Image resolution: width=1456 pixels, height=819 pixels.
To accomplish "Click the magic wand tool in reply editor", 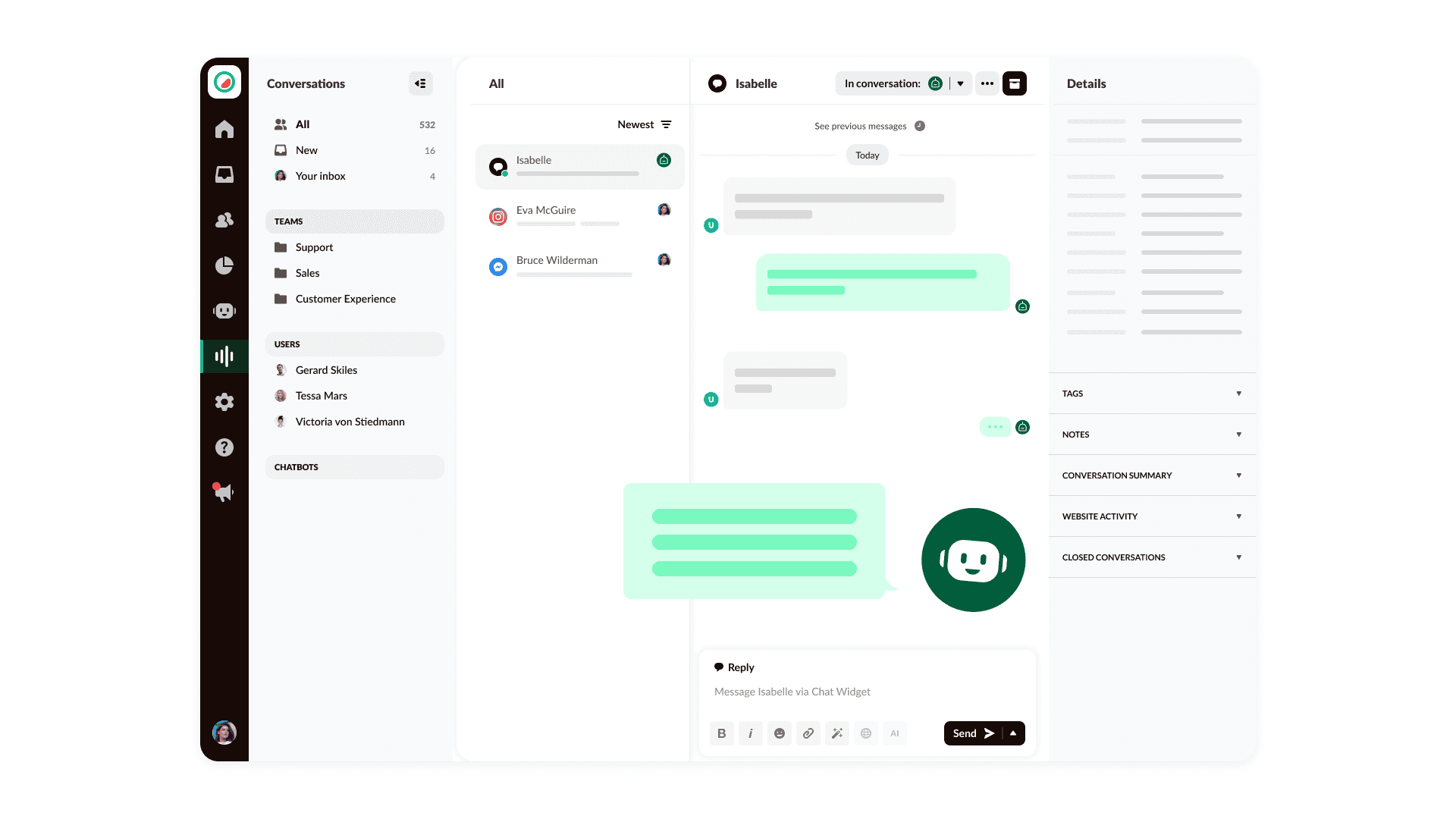I will tap(836, 733).
